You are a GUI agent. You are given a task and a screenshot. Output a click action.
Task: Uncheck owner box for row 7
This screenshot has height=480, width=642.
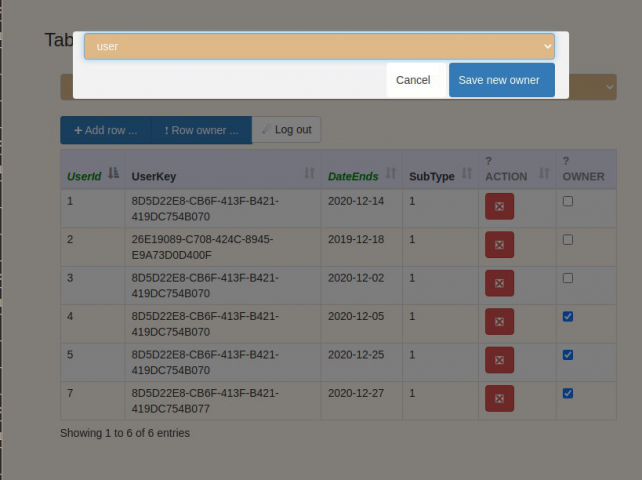(568, 394)
